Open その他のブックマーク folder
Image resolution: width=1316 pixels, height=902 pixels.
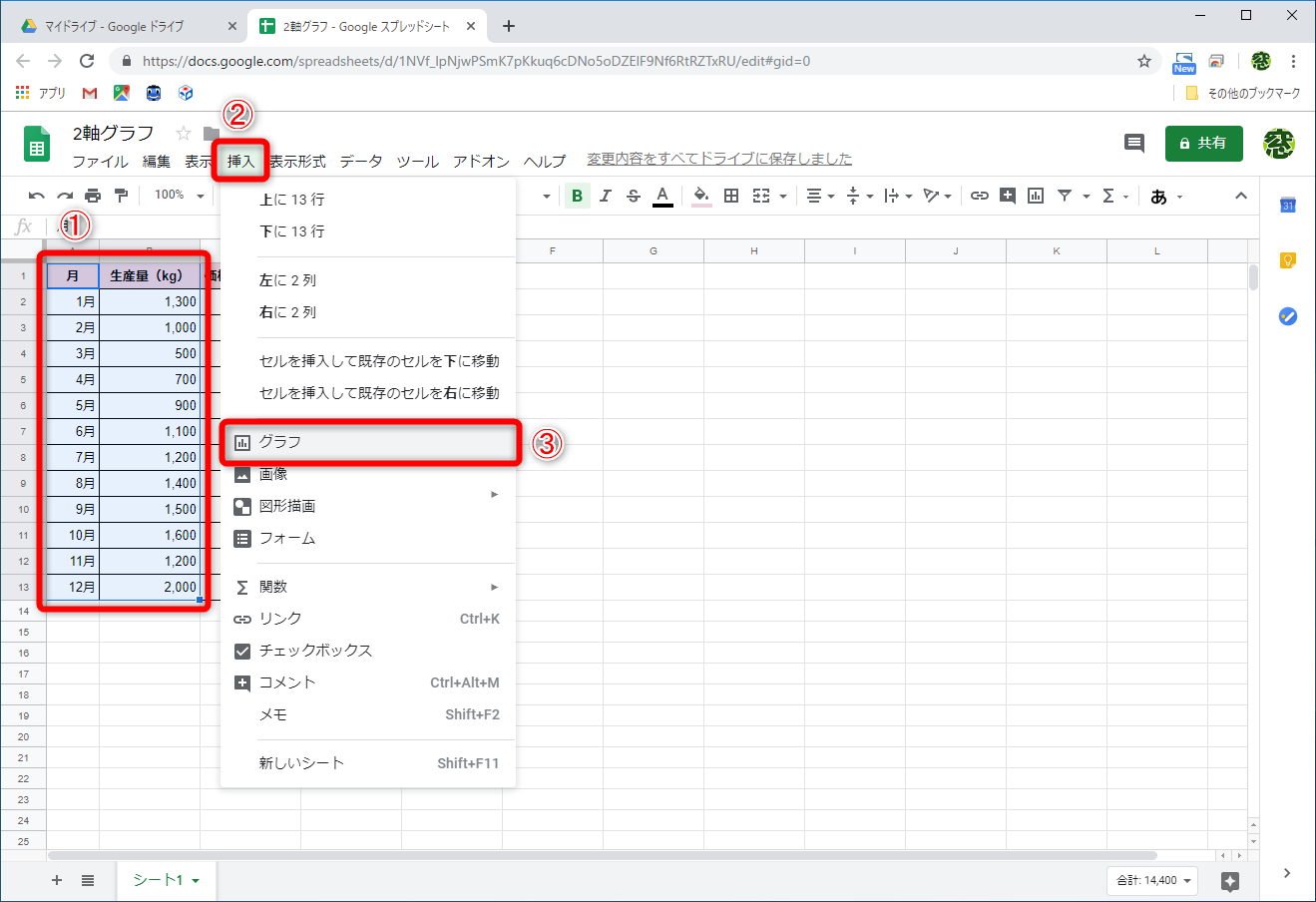(x=1243, y=93)
